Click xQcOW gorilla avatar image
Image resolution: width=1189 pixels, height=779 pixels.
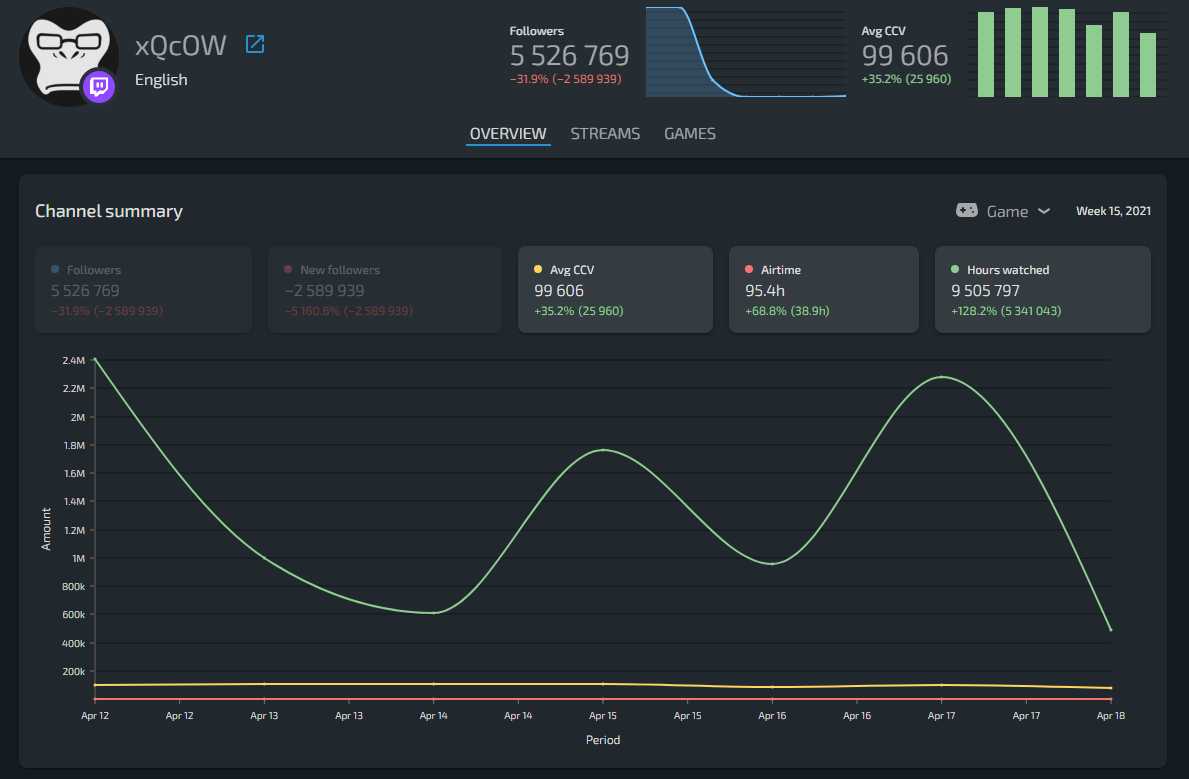69,57
